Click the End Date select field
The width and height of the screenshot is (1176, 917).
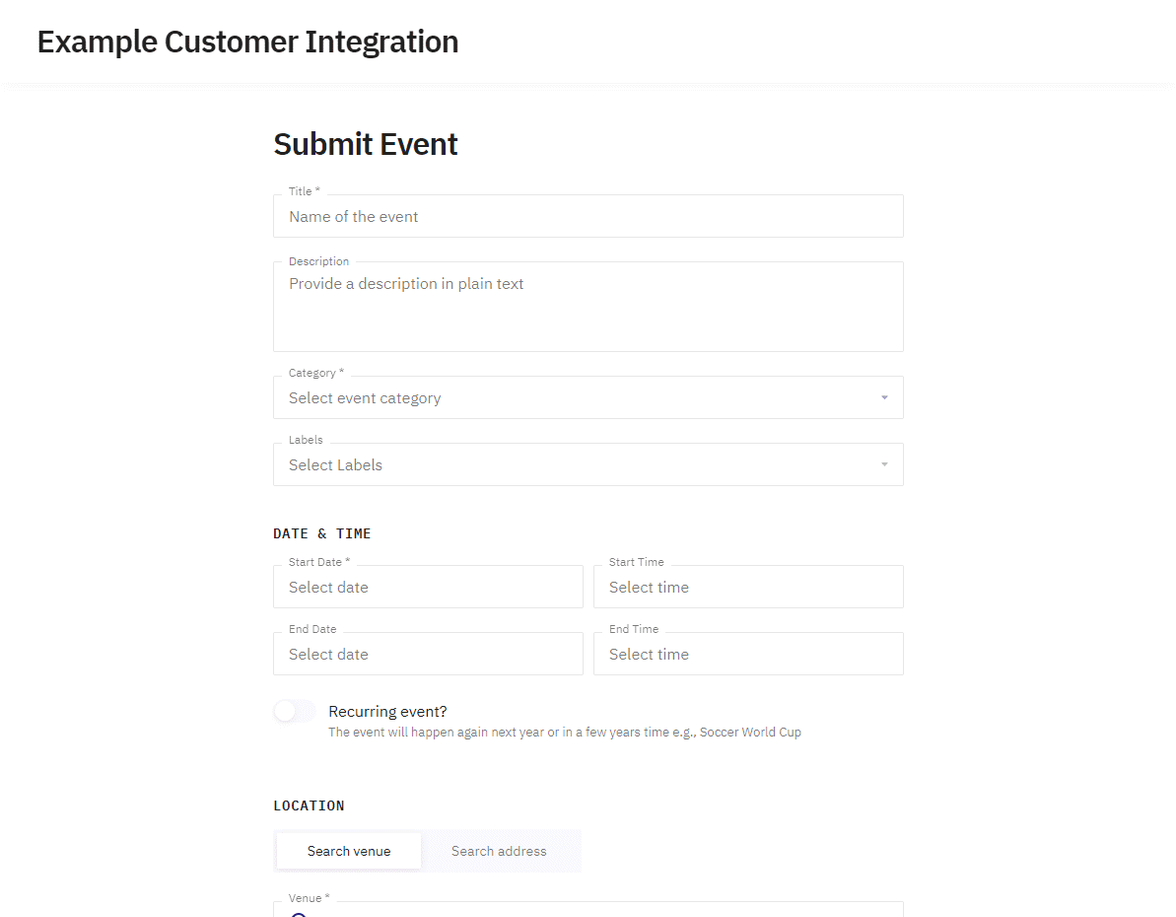tap(428, 654)
